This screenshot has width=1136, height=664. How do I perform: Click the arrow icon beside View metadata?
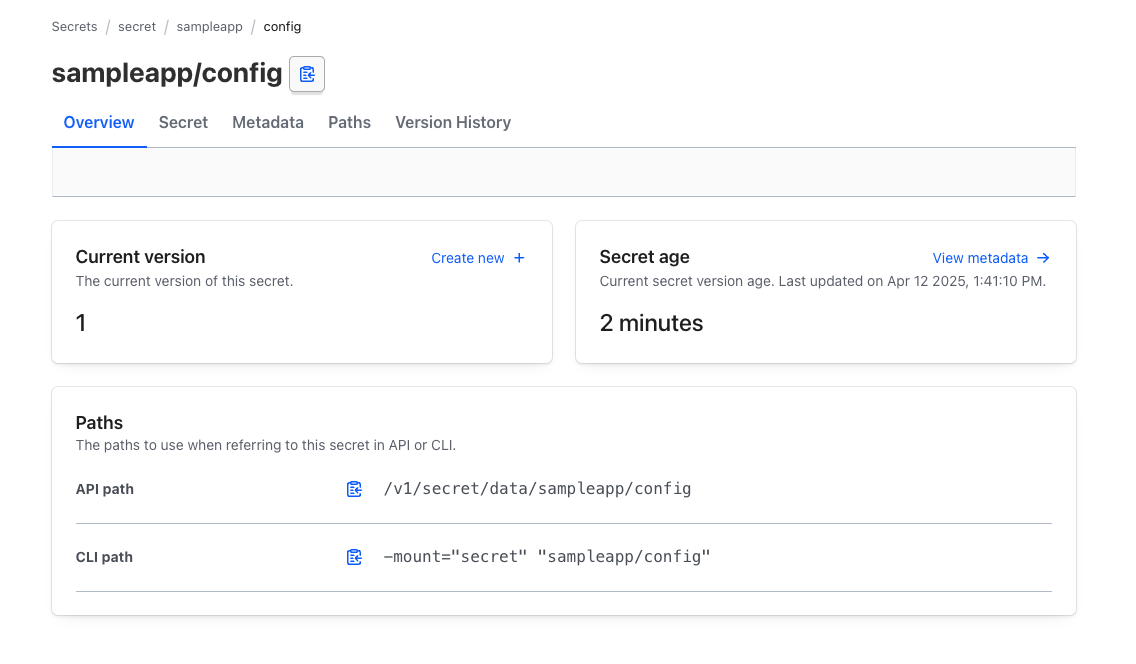coord(1043,258)
